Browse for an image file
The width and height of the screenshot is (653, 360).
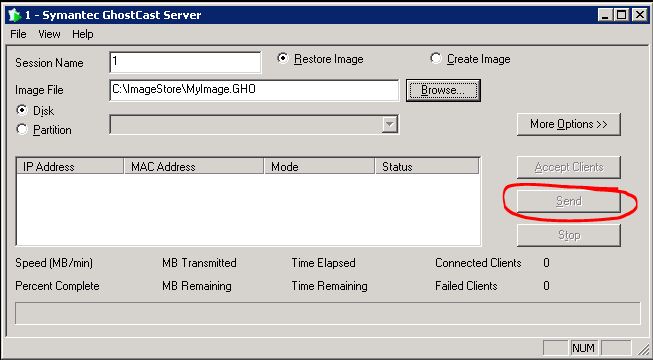point(443,90)
